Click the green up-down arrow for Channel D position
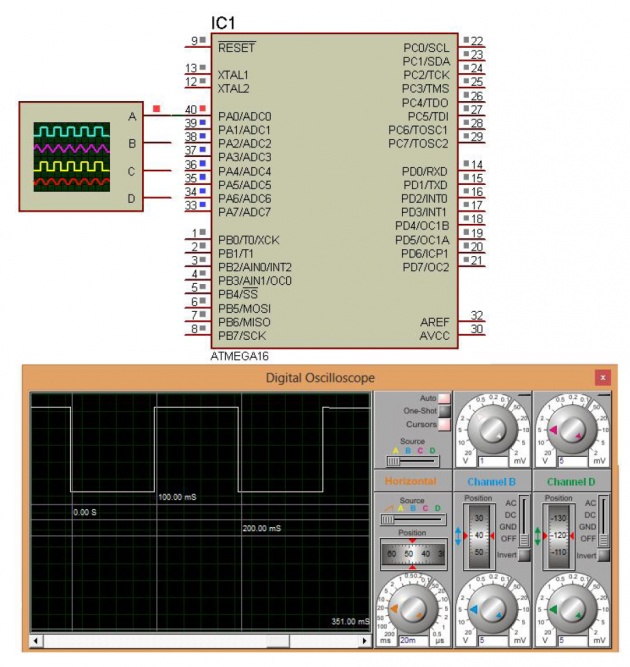Screen dimensions: 630x667 click(538, 537)
